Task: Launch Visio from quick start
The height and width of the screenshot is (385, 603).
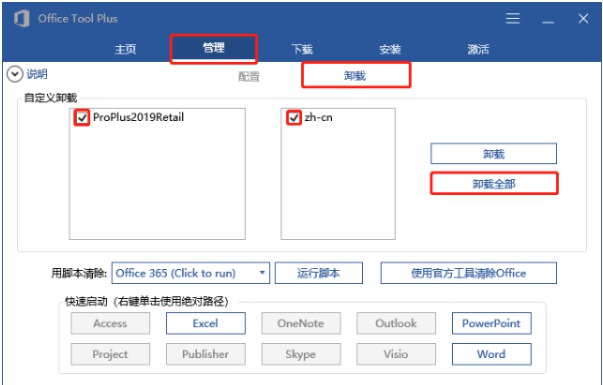Action: coord(396,354)
